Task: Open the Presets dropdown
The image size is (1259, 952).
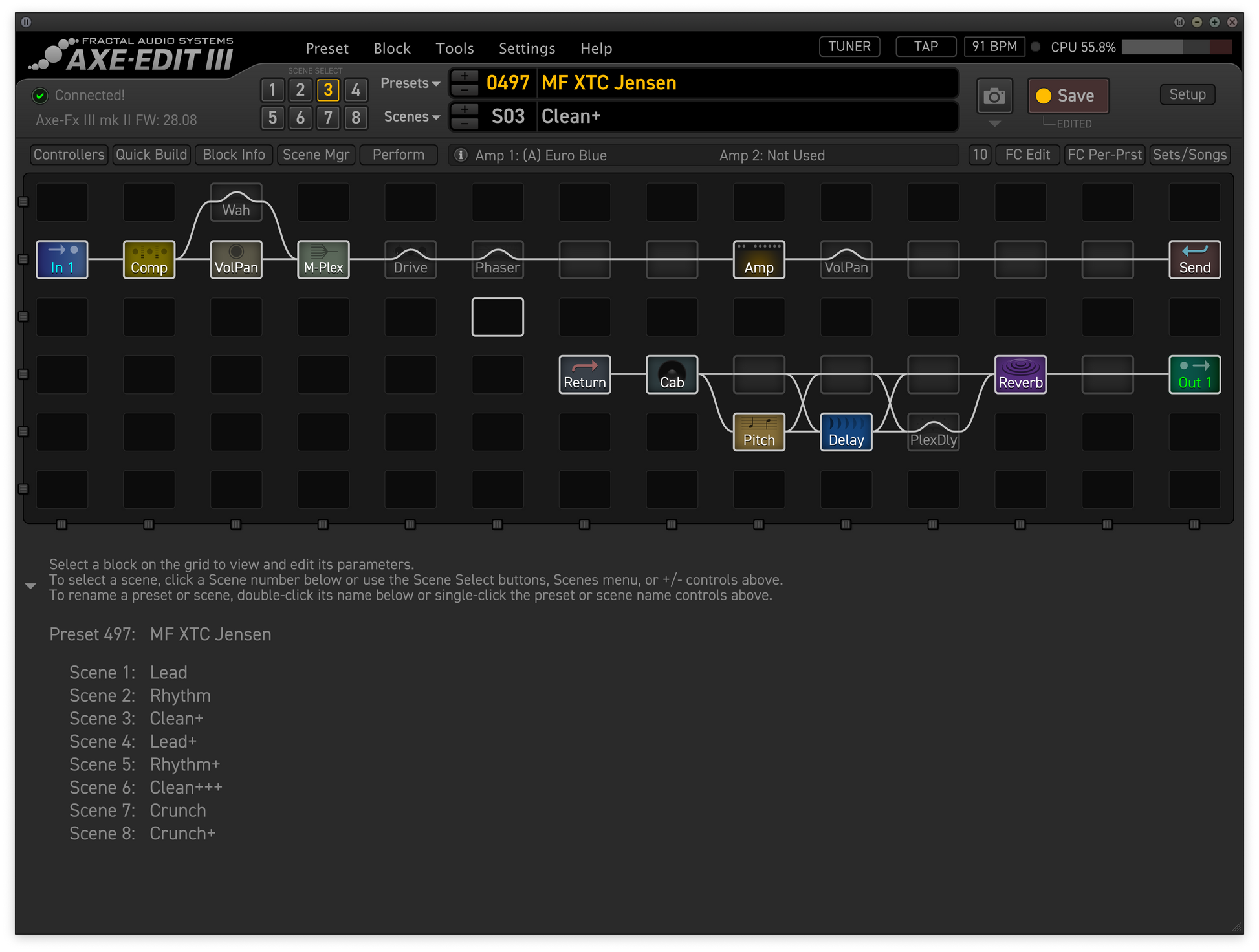Action: point(410,83)
